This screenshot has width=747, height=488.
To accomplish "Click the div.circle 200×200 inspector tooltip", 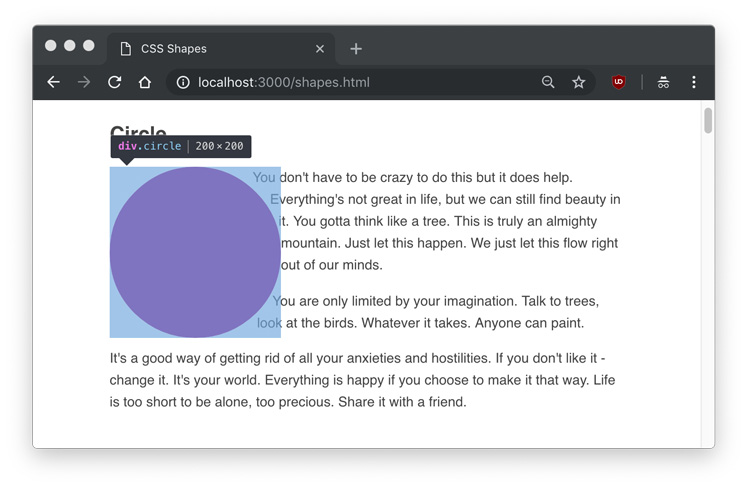I will click(x=180, y=146).
